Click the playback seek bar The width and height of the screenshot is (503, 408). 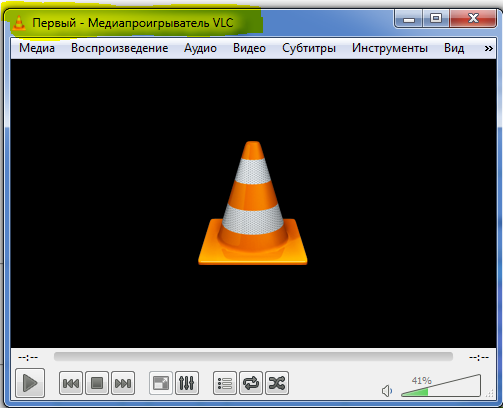tap(253, 356)
